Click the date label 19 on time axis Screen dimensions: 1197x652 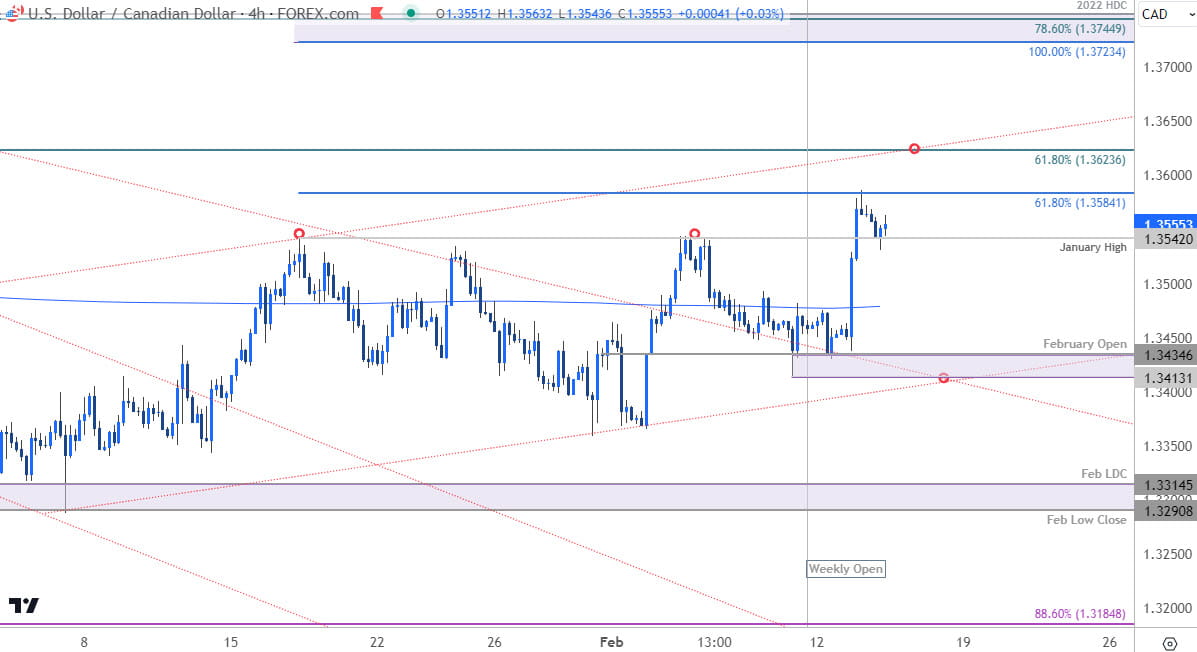[963, 642]
